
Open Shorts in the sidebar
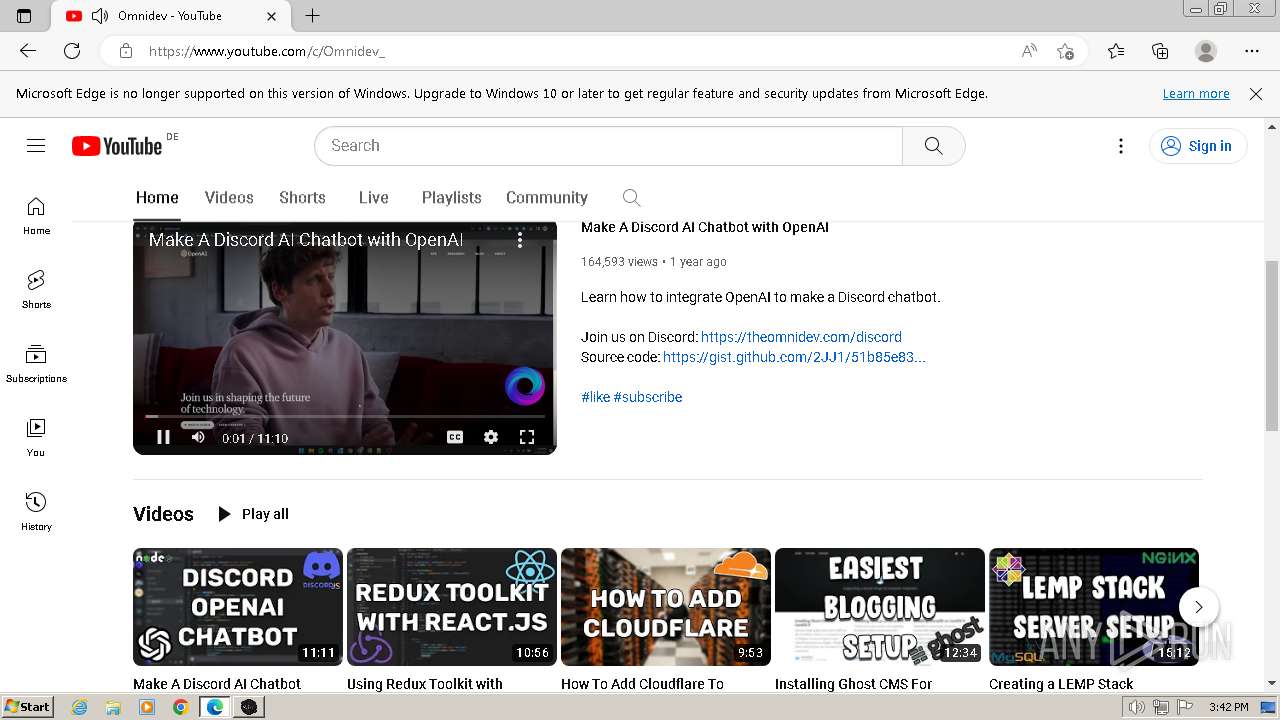[x=36, y=289]
